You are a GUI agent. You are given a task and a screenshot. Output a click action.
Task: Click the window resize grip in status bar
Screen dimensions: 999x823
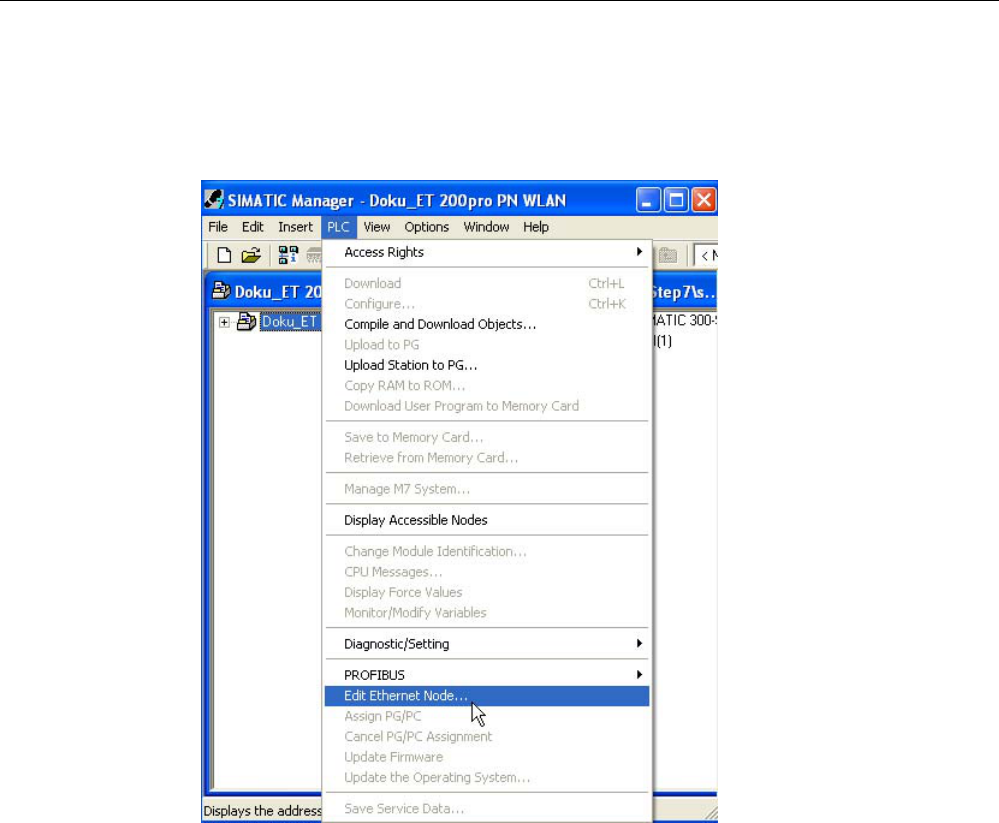(x=710, y=813)
